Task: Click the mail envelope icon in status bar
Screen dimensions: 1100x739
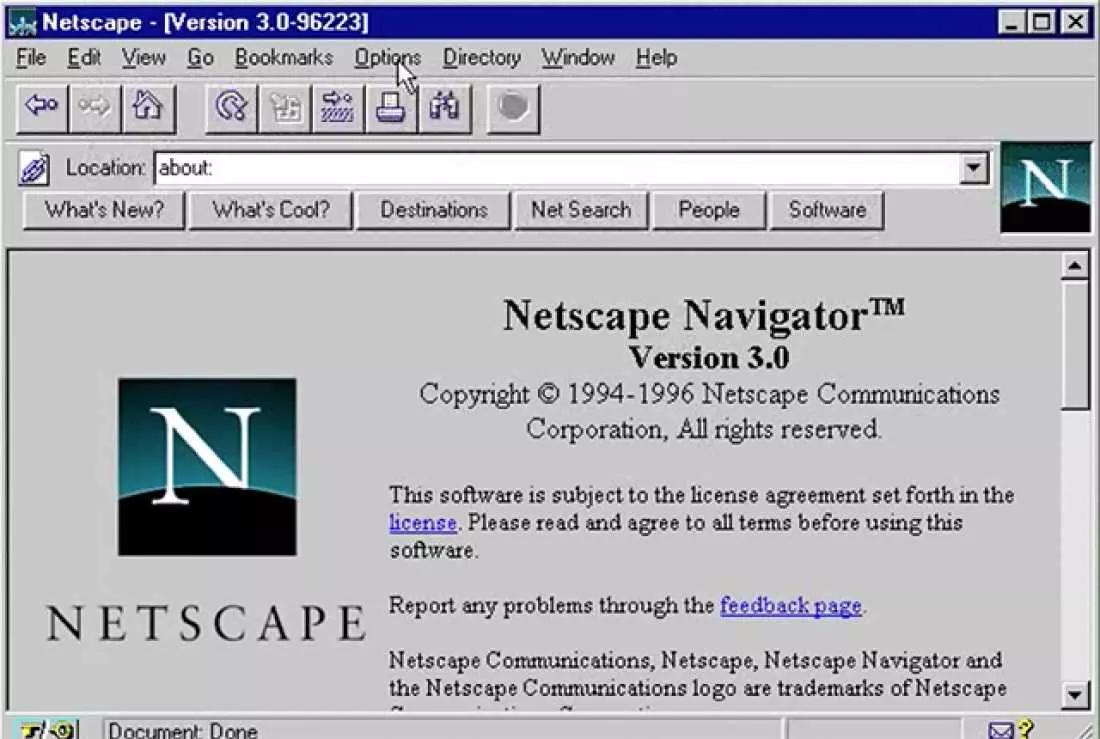Action: click(1002, 730)
